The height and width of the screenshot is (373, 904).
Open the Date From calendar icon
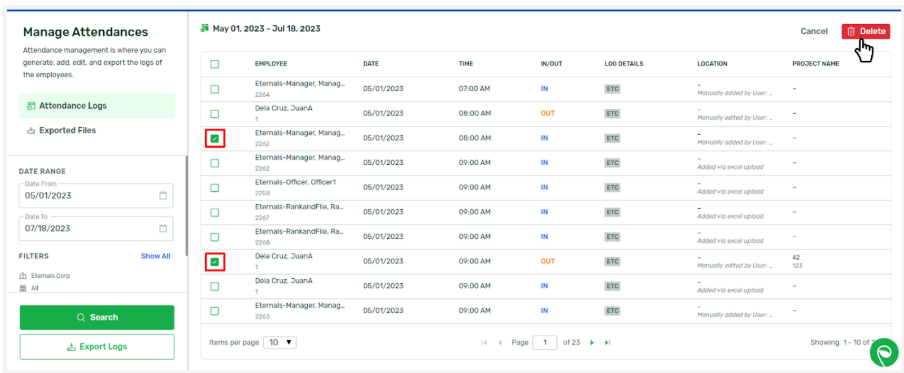pyautogui.click(x=163, y=195)
